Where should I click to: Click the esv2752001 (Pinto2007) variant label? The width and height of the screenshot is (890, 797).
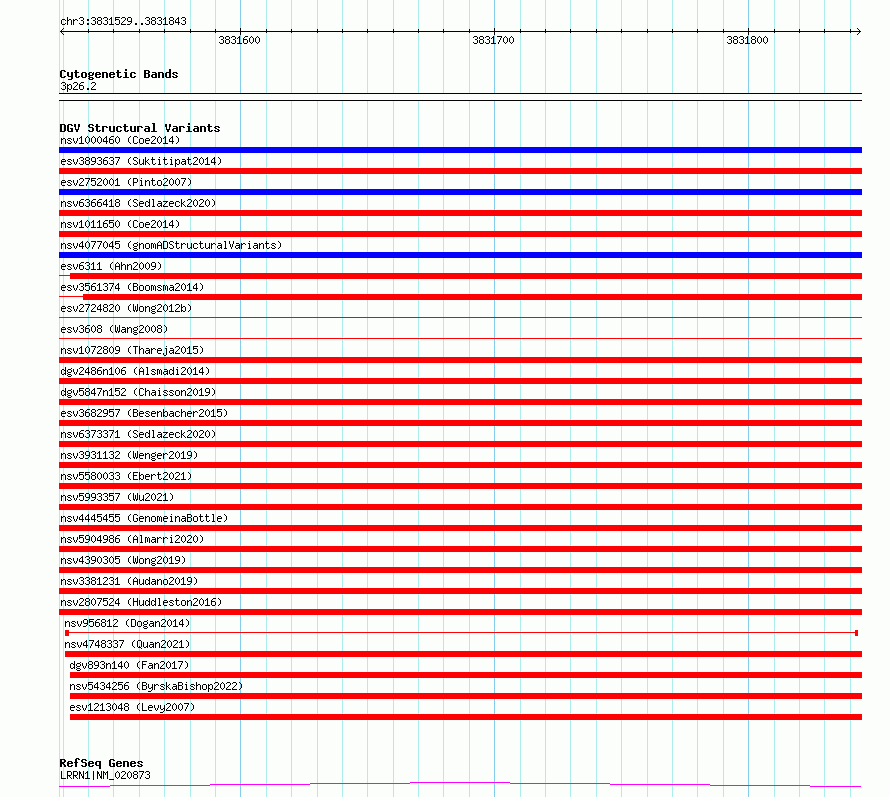(126, 182)
